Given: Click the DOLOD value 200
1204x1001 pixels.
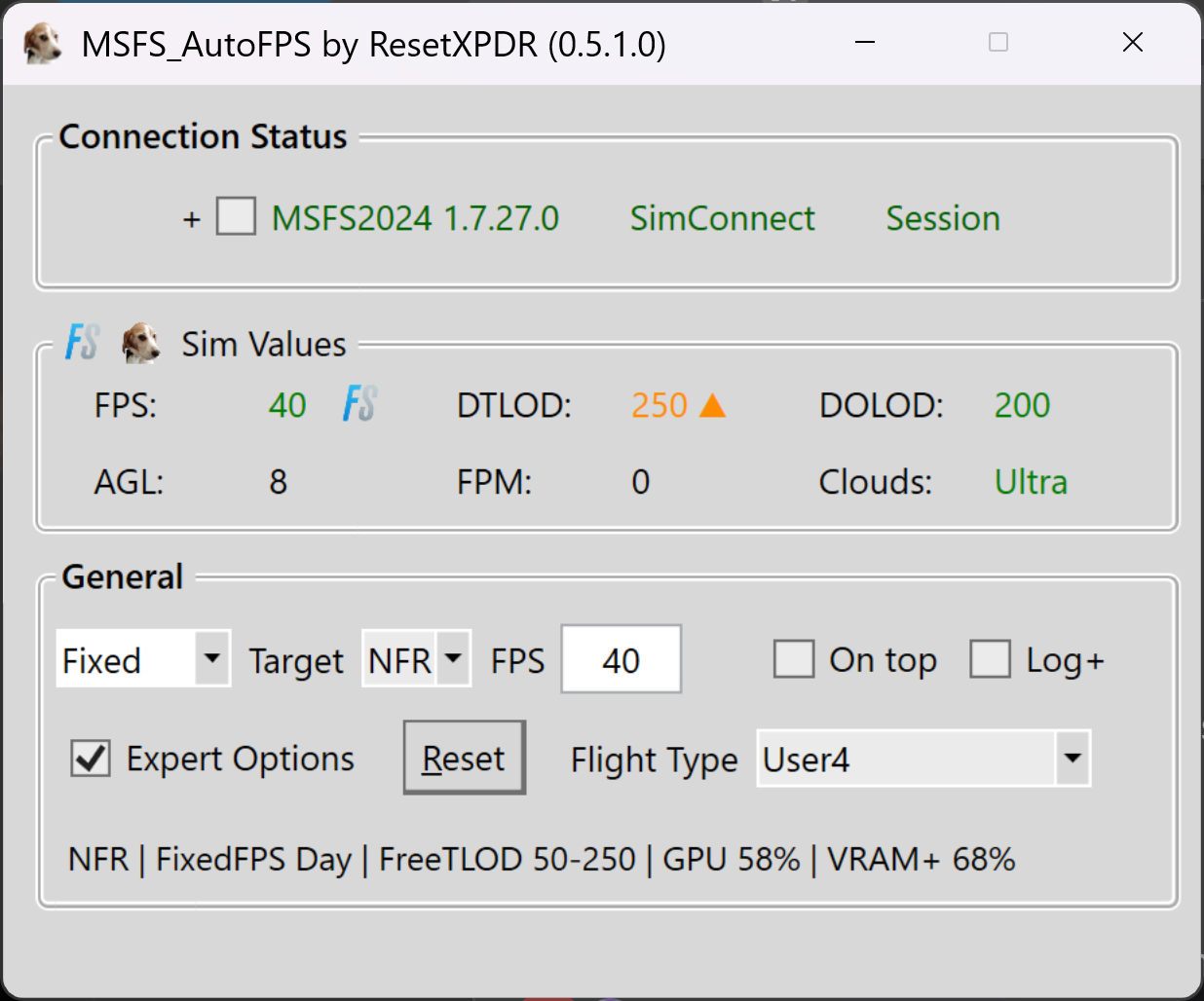Looking at the screenshot, I should click(1022, 405).
